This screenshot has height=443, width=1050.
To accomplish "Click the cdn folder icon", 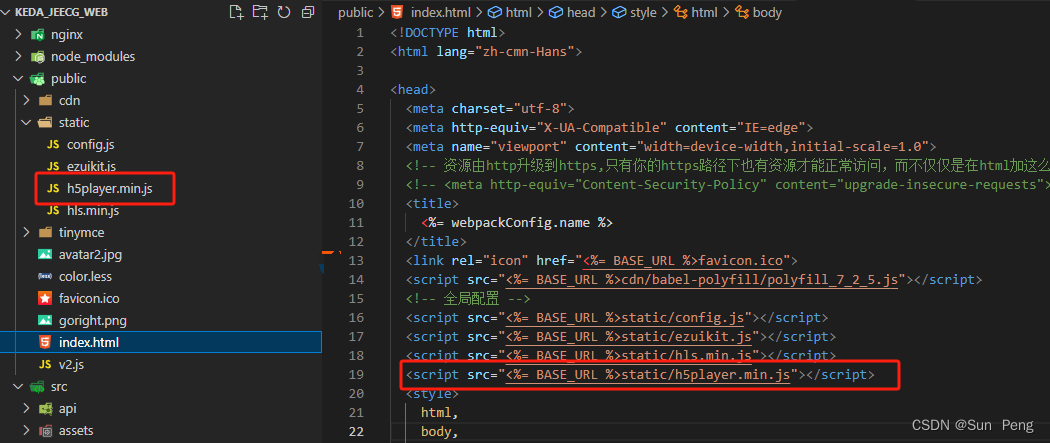I will [x=45, y=101].
